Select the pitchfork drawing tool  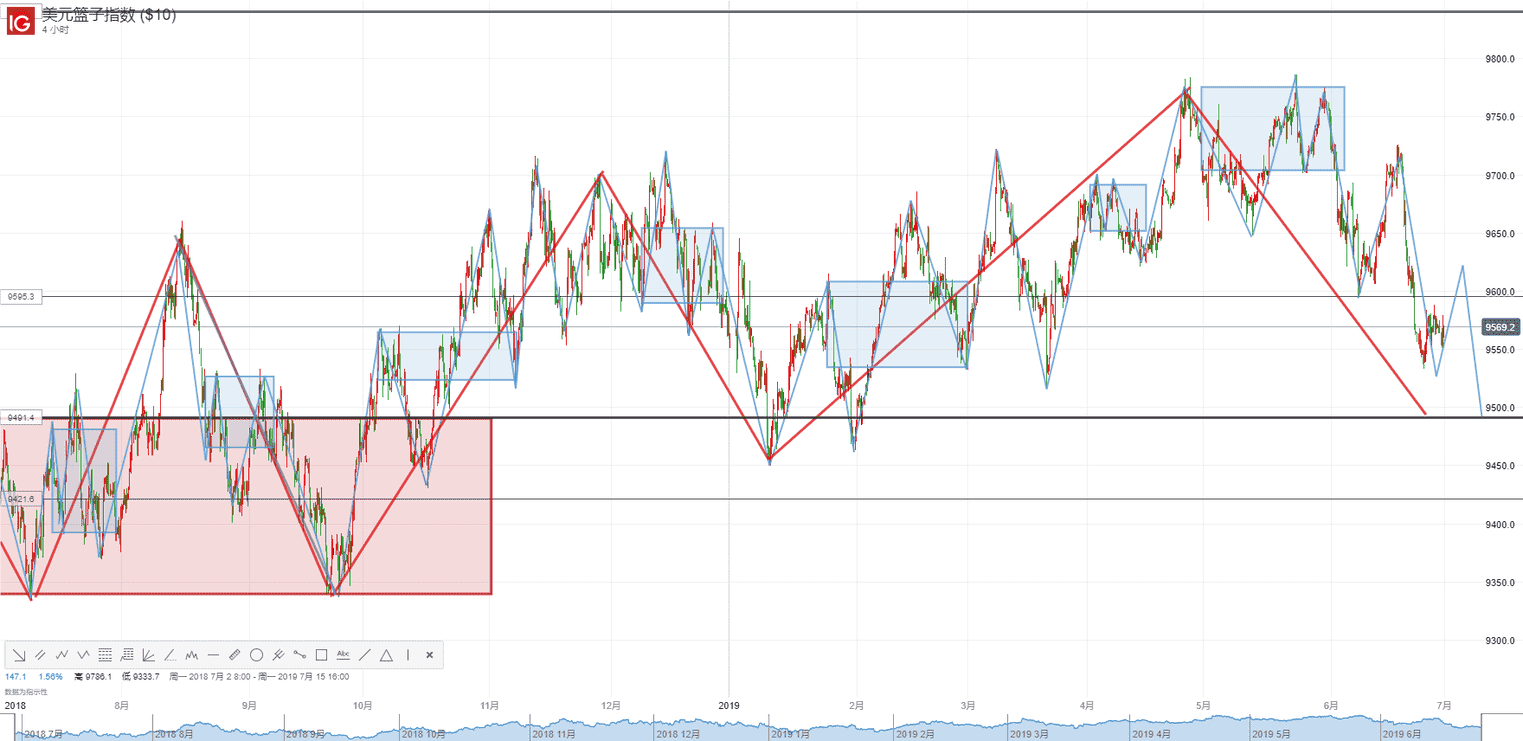tap(278, 655)
